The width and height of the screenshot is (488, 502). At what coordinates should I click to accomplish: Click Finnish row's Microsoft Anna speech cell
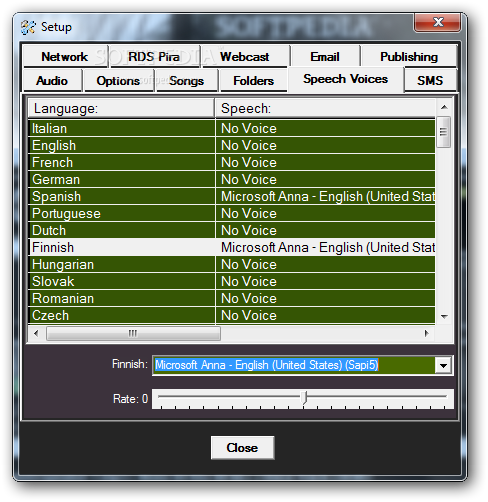click(x=326, y=247)
